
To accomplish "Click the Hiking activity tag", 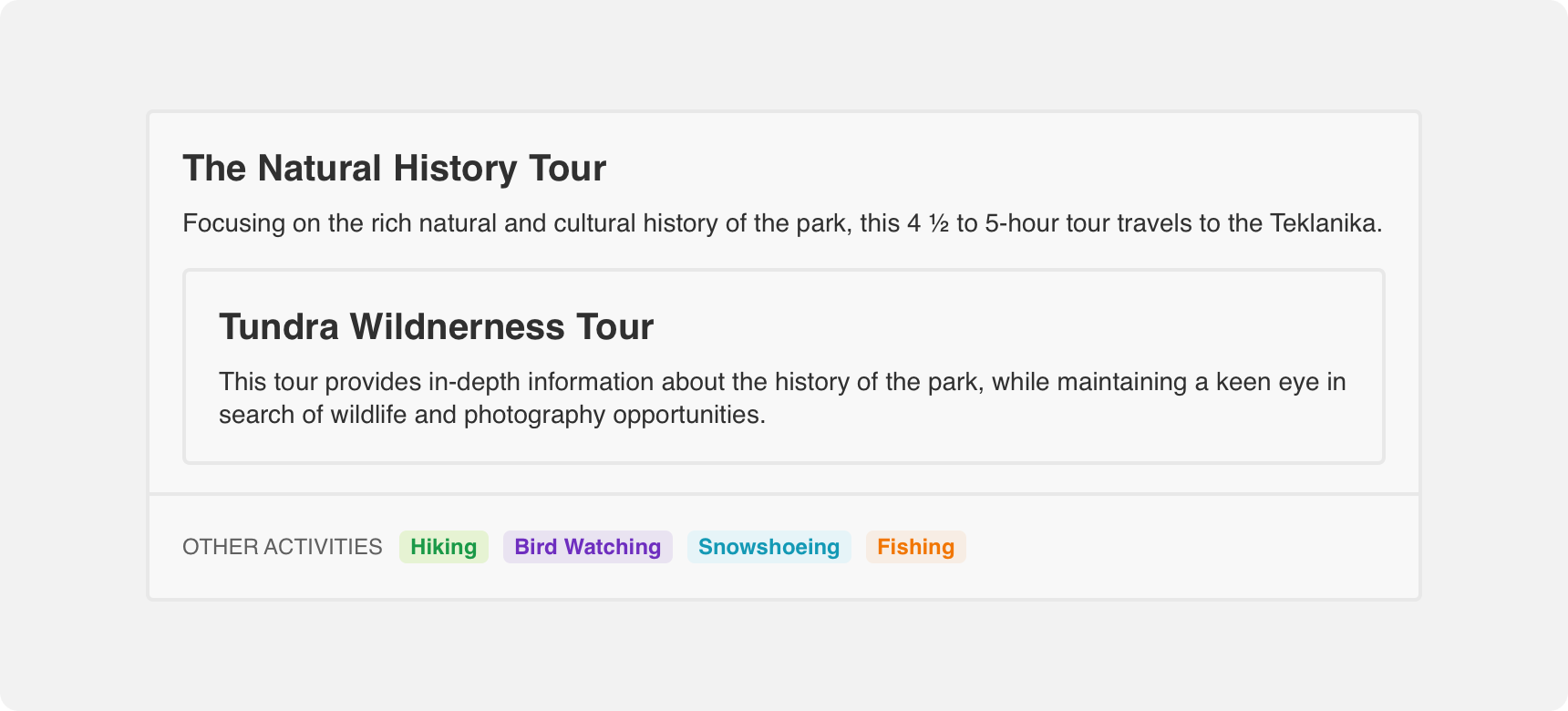I will point(444,547).
